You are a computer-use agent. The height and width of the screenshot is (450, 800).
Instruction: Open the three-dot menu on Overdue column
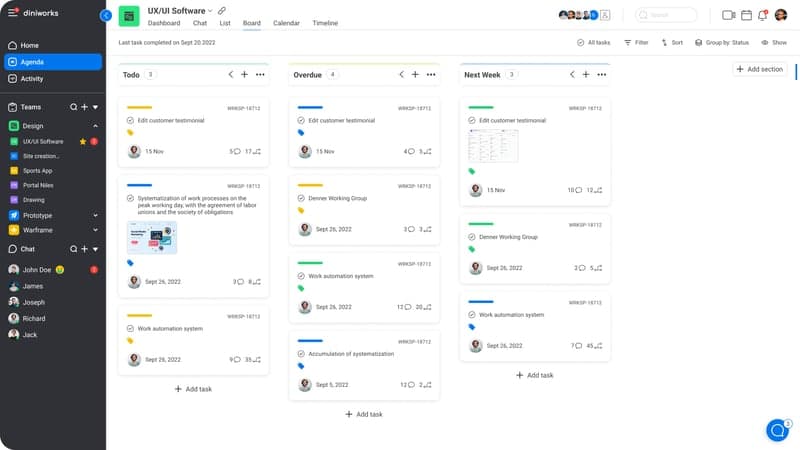pyautogui.click(x=431, y=74)
